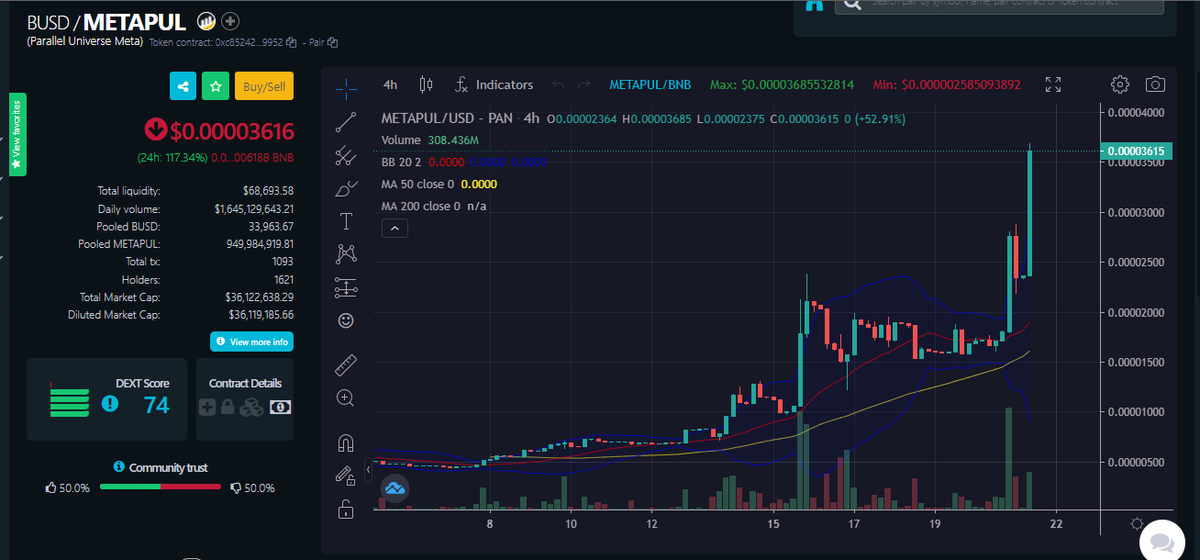Image resolution: width=1200 pixels, height=560 pixels.
Task: Click the Daily volume value
Action: (x=254, y=208)
